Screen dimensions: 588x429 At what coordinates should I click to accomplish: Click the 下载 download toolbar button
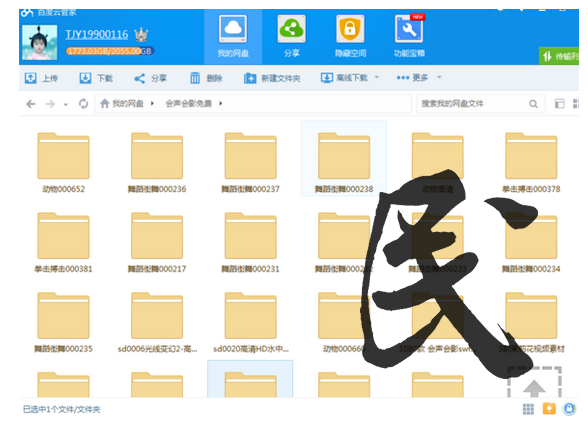[96, 78]
